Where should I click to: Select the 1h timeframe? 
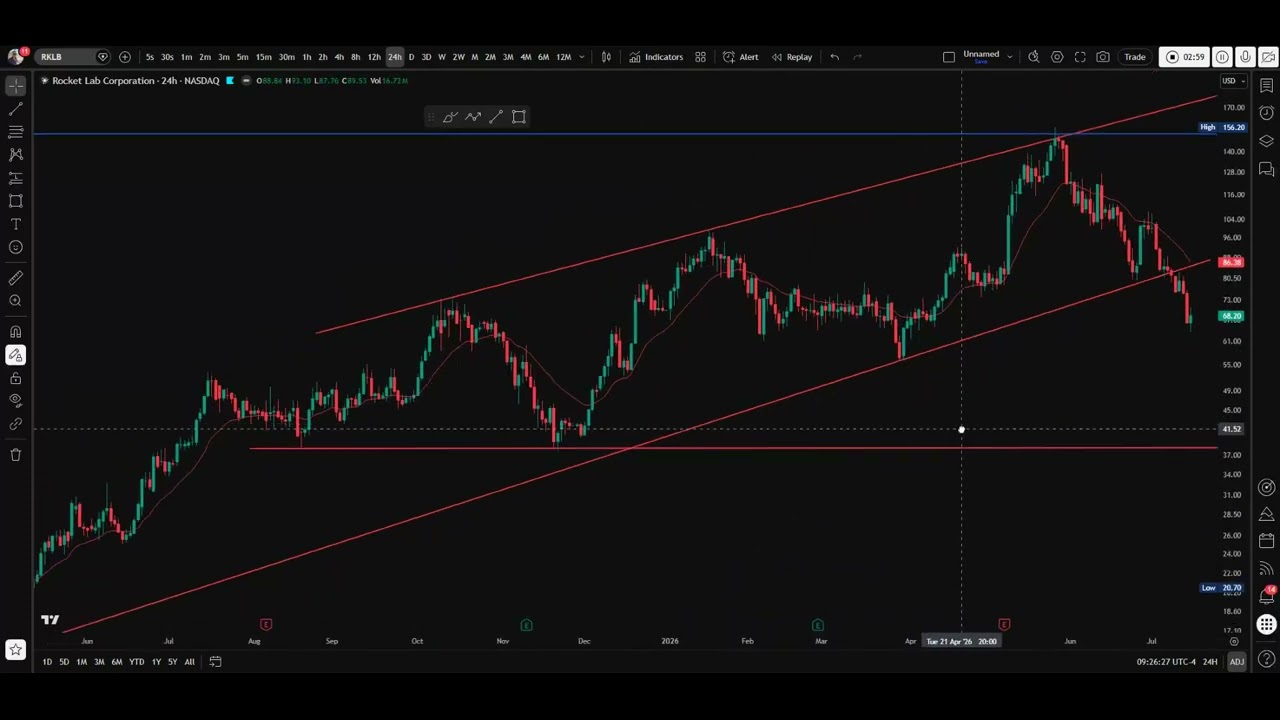point(306,57)
